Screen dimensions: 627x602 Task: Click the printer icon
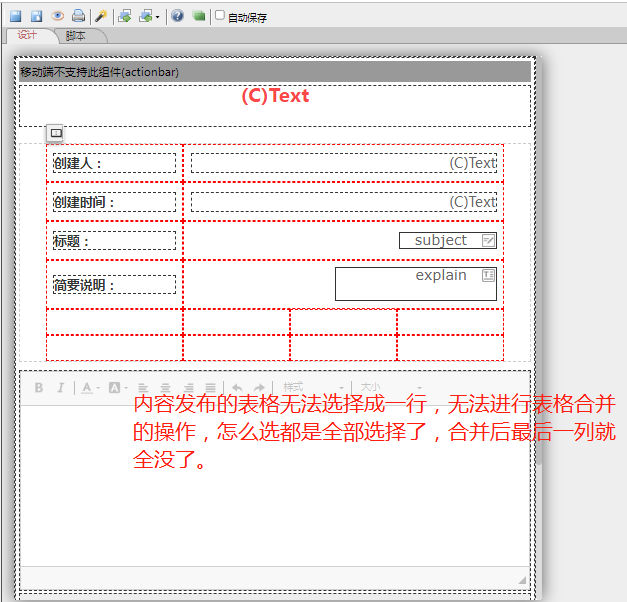click(x=78, y=16)
